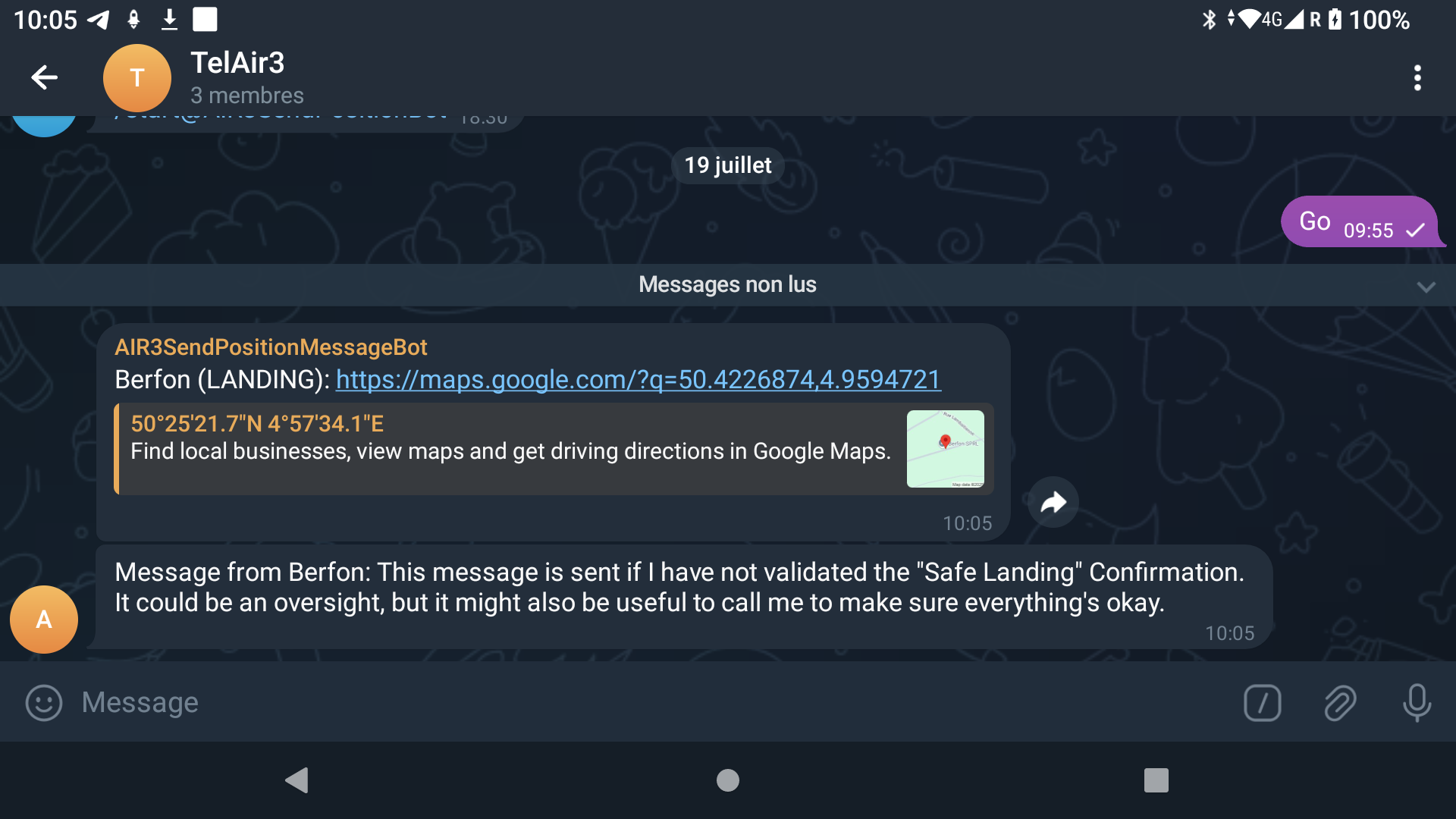
Task: Tap the orange A sender avatar
Action: pos(44,620)
